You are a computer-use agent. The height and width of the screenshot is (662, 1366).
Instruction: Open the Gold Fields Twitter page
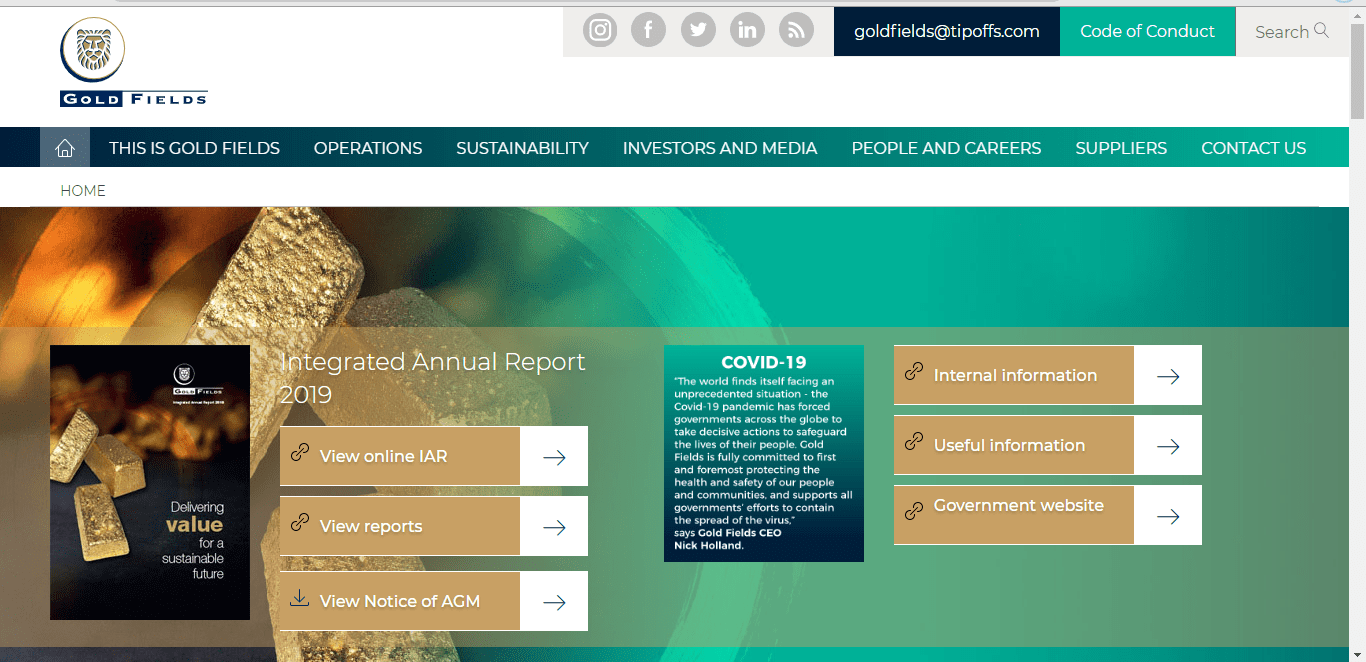point(698,31)
